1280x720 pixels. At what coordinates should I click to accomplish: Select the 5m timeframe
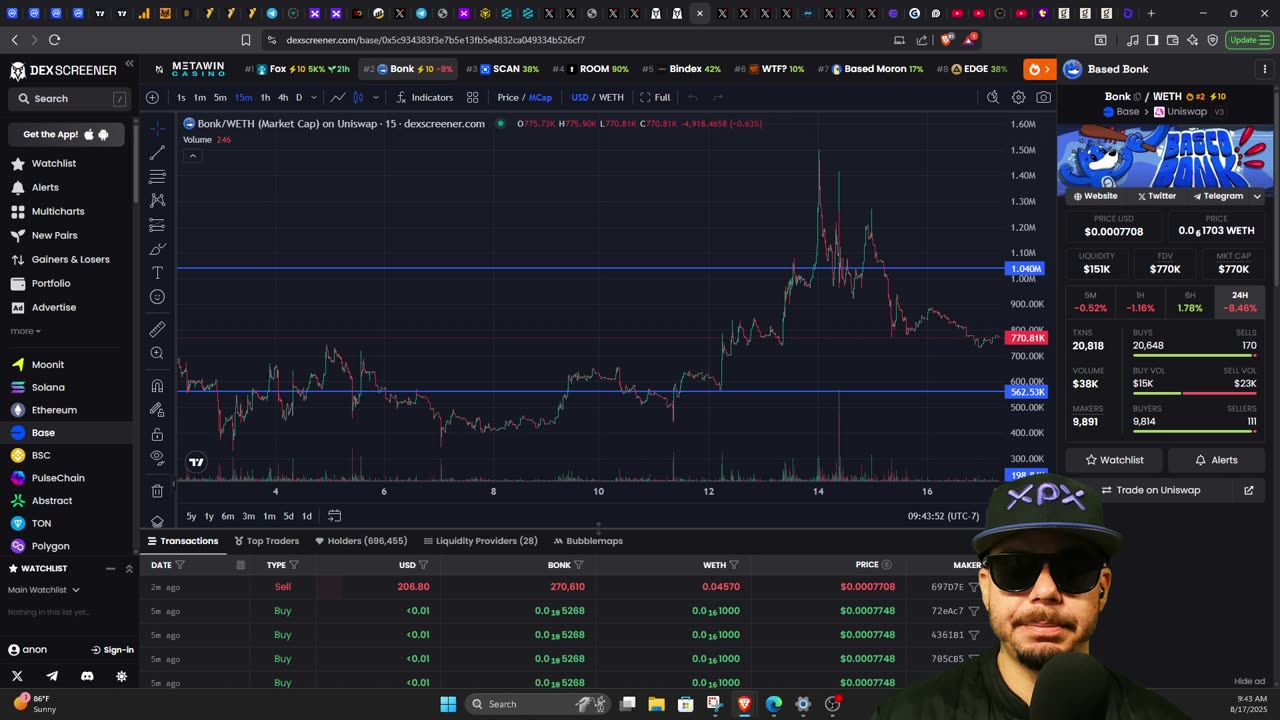[x=220, y=97]
